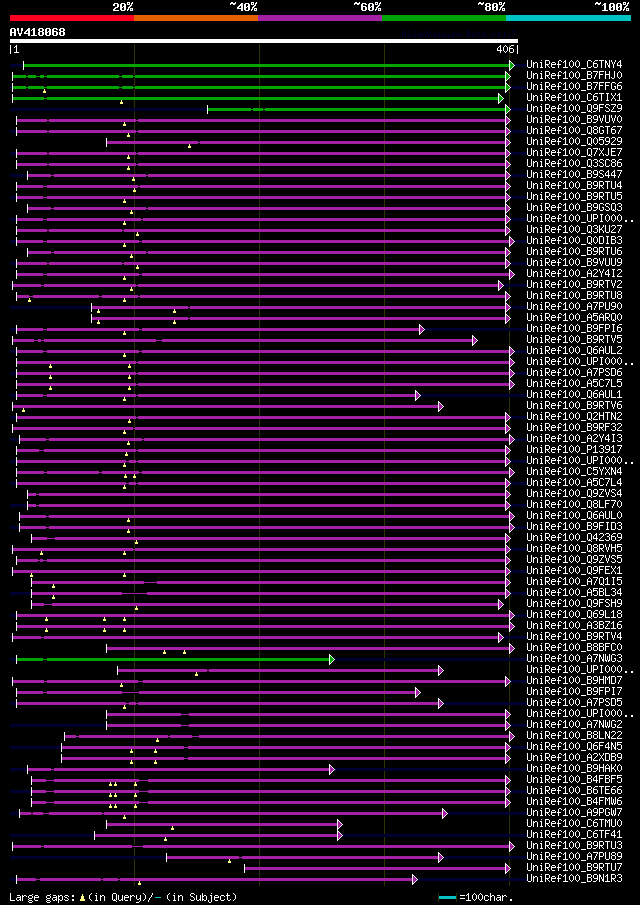Click the orange ~40% legend segment
640x905 pixels.
click(196, 18)
